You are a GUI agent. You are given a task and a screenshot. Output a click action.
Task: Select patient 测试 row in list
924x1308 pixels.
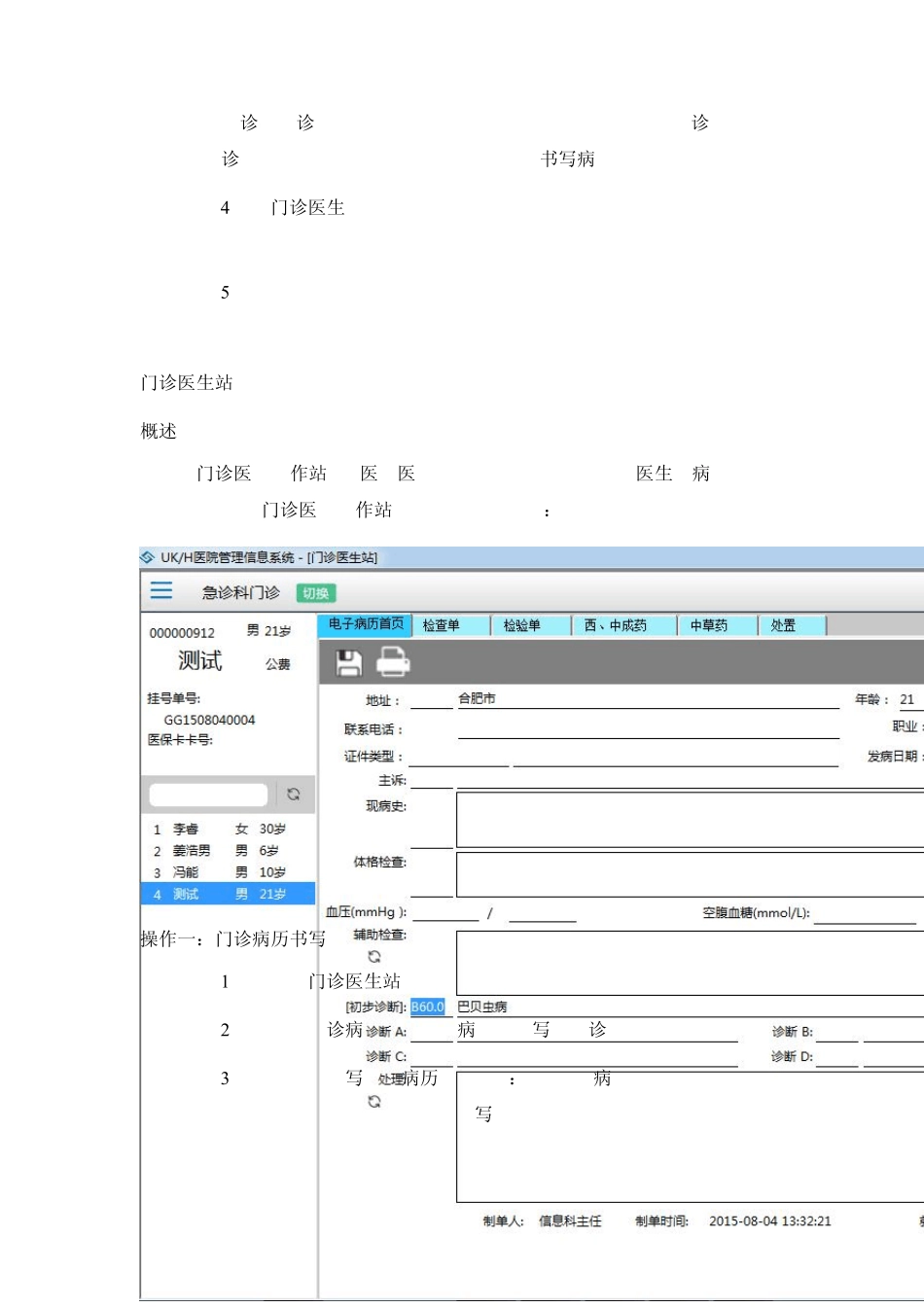228,894
